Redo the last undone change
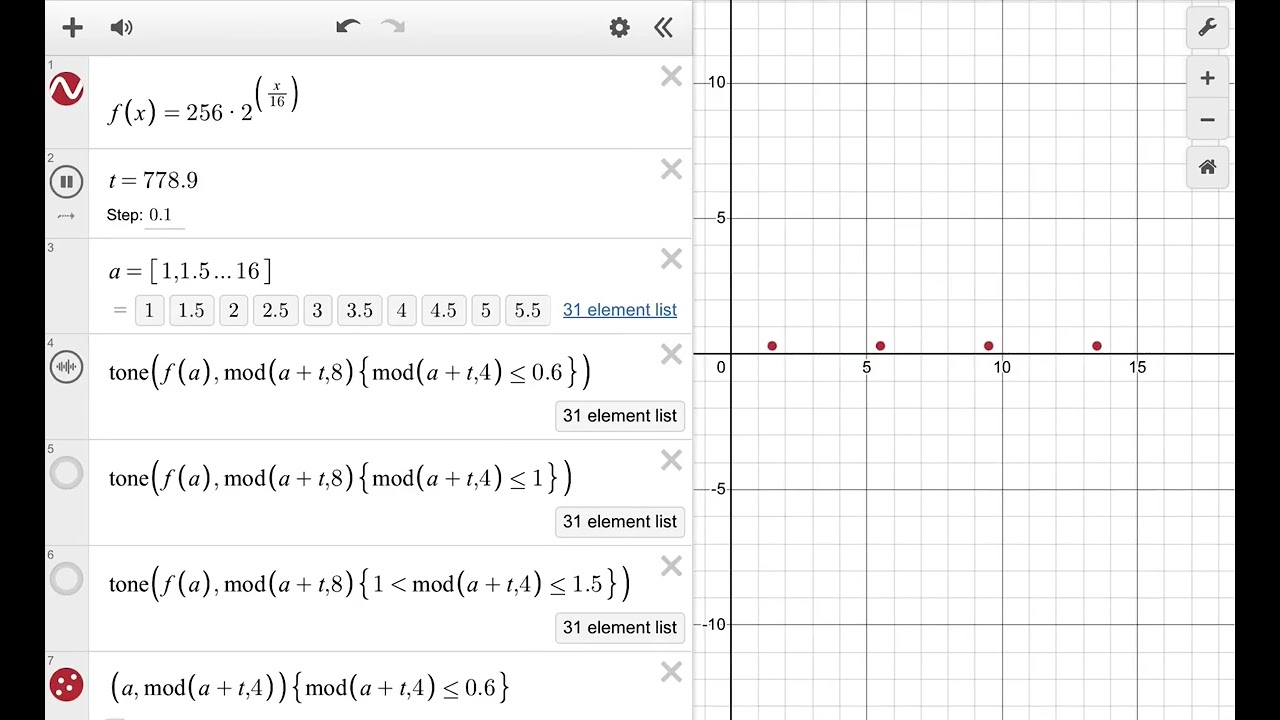Image resolution: width=1280 pixels, height=720 pixels. (x=393, y=27)
